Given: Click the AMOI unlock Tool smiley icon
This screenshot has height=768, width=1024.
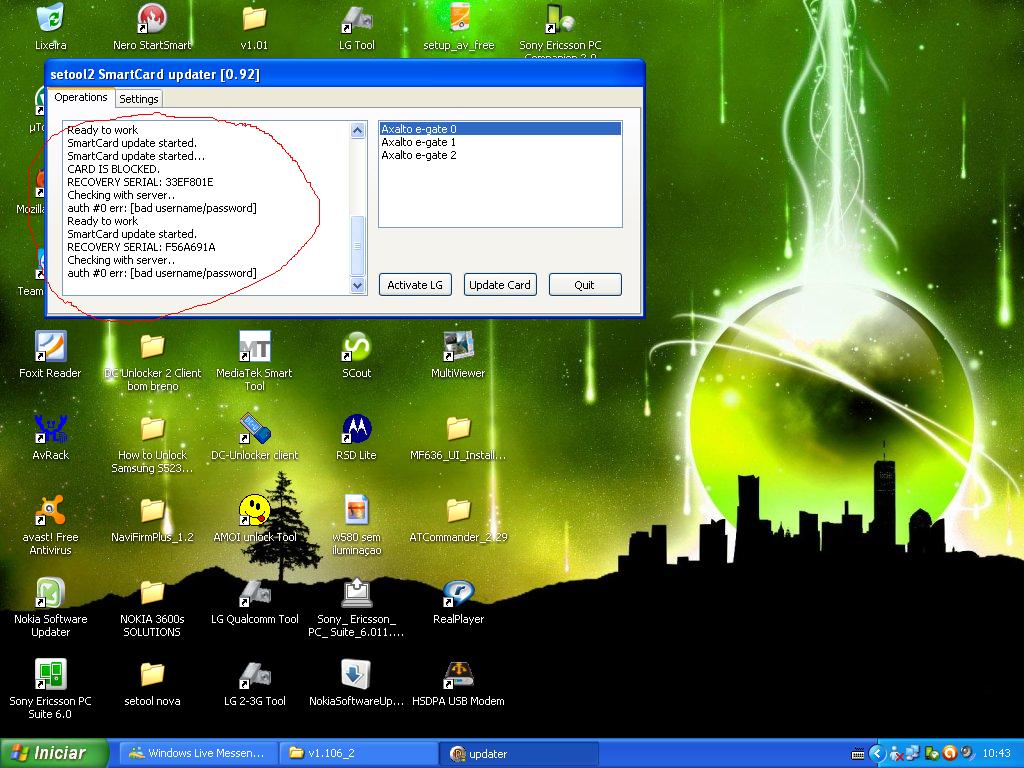Looking at the screenshot, I should (x=254, y=510).
